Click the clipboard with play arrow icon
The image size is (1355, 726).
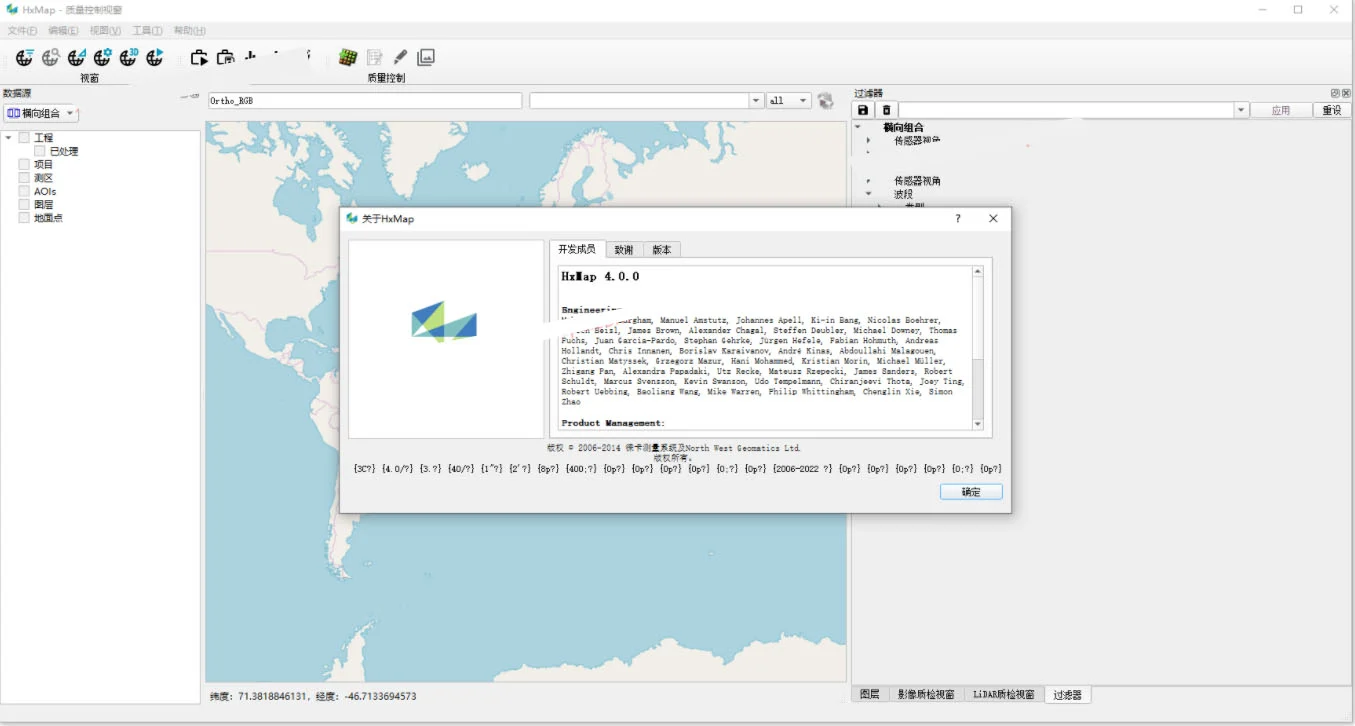(x=199, y=58)
